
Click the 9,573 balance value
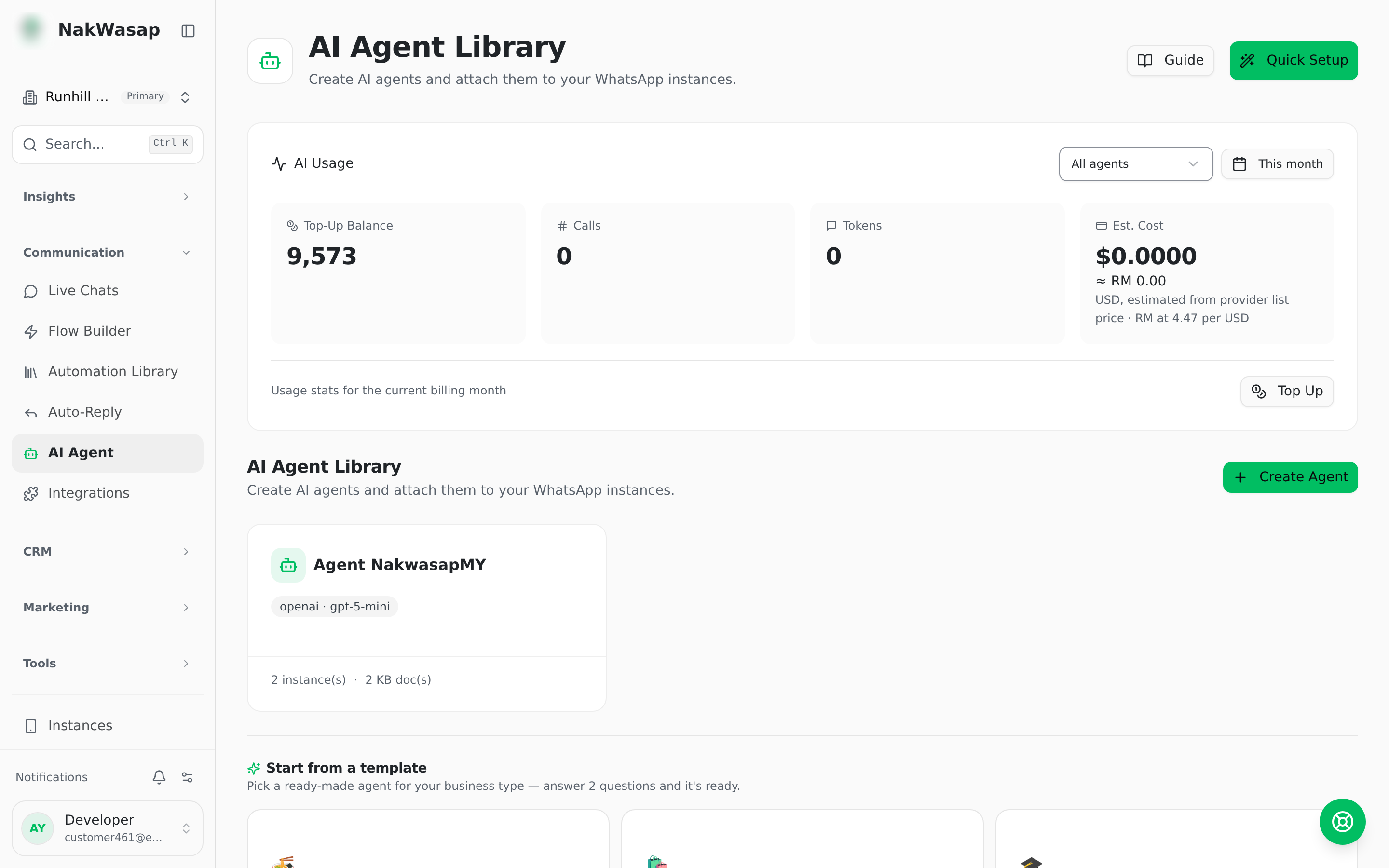[321, 256]
